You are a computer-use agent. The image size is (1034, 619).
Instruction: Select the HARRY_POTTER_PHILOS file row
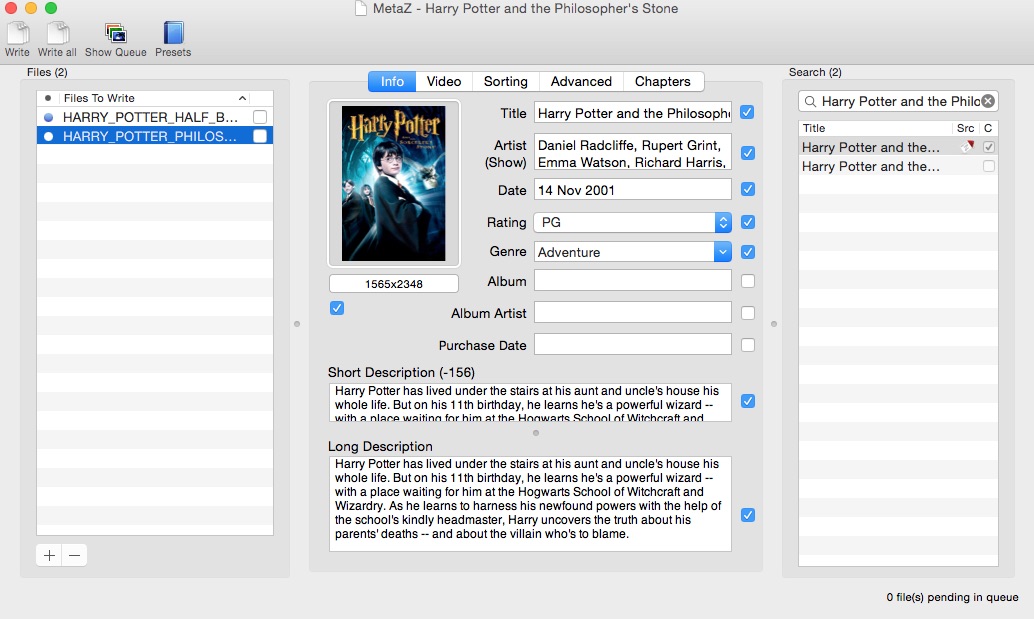pyautogui.click(x=155, y=136)
